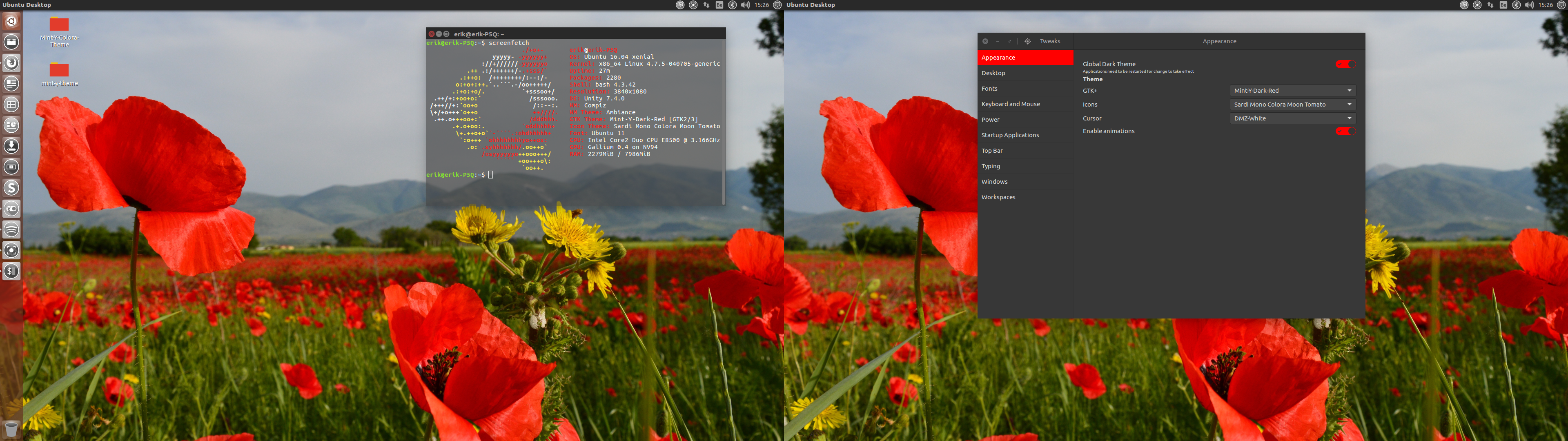Click the 15:26 clock on the left screen panel
The height and width of the screenshot is (441, 1568).
coord(762,5)
